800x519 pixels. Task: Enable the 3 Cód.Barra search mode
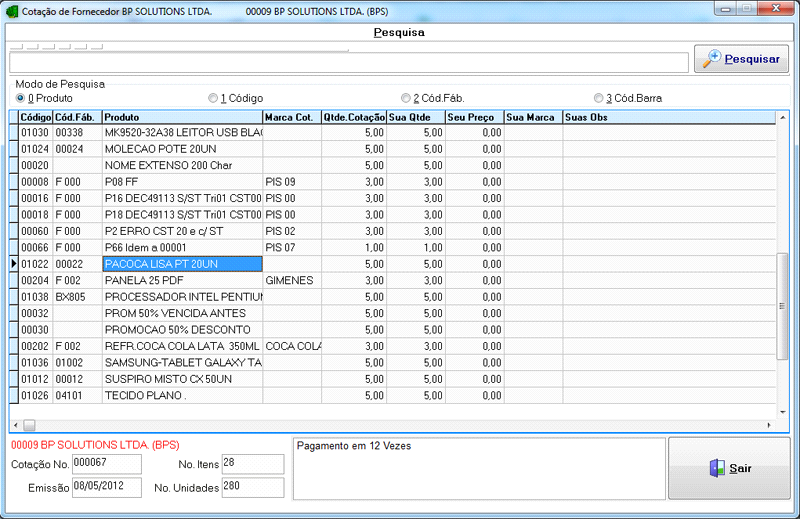tap(598, 98)
